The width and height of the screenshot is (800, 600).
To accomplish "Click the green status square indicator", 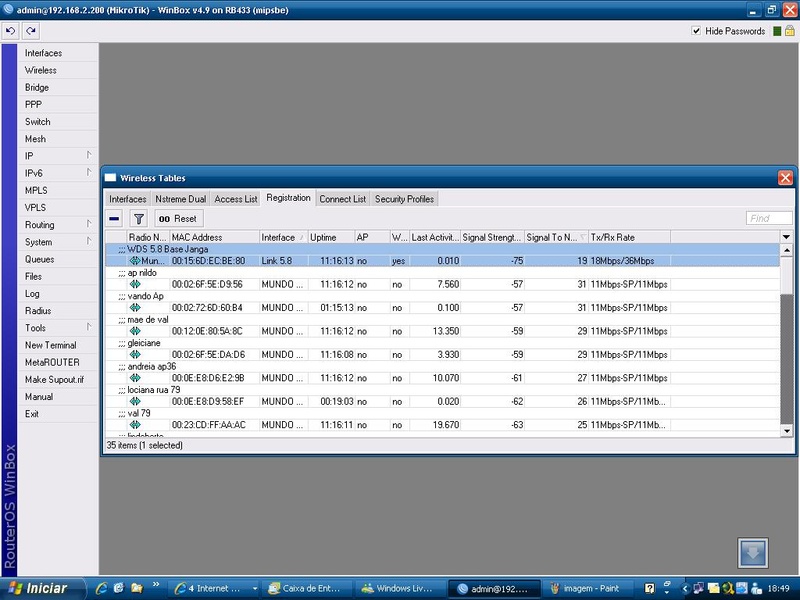I will tap(777, 31).
